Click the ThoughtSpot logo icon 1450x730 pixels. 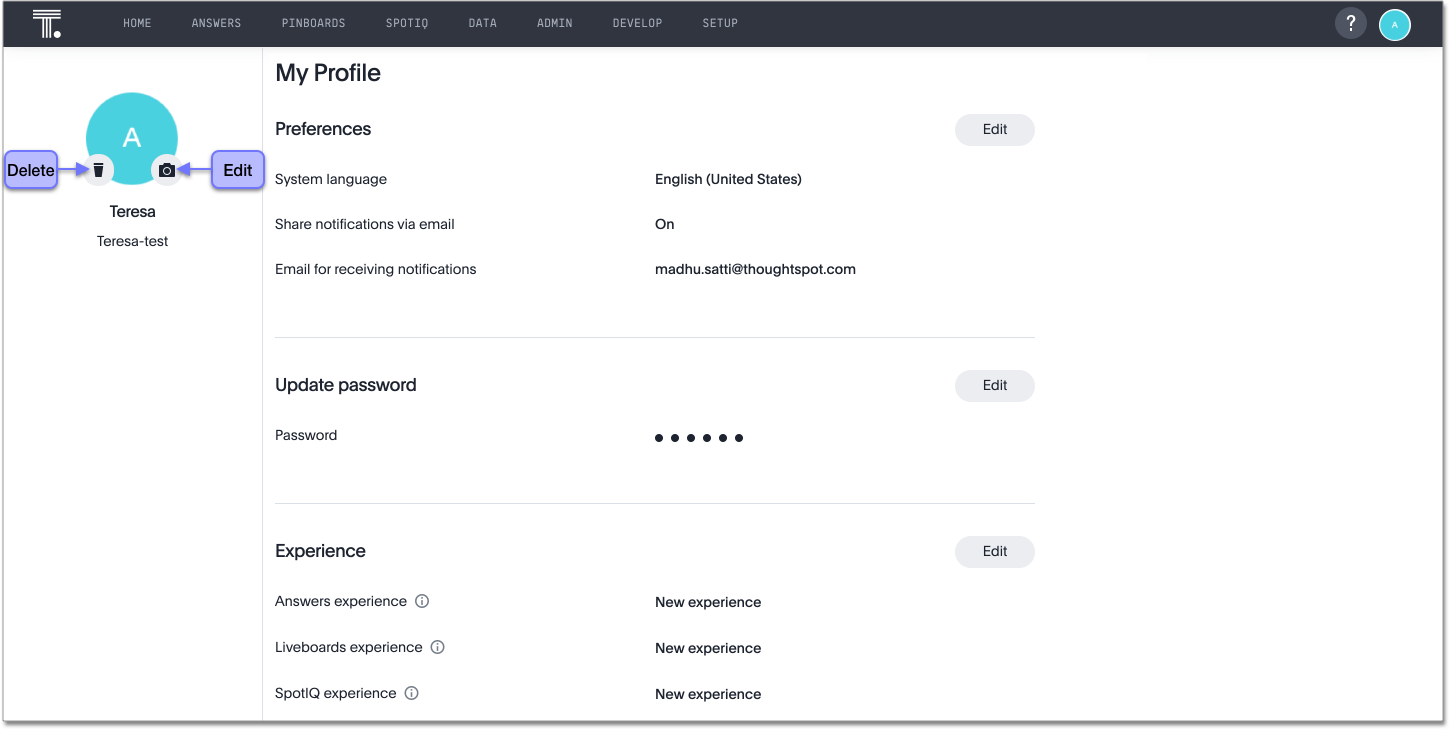[47, 24]
